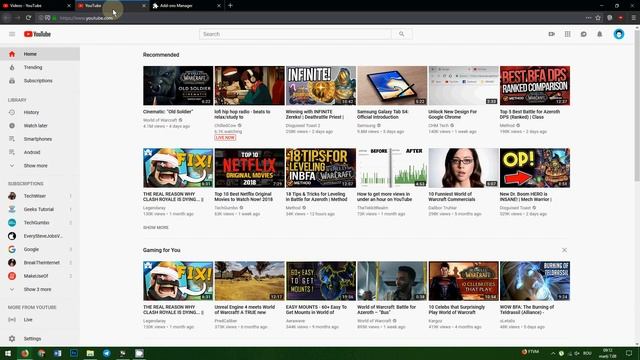Go to Home in sidebar

[x=40, y=54]
